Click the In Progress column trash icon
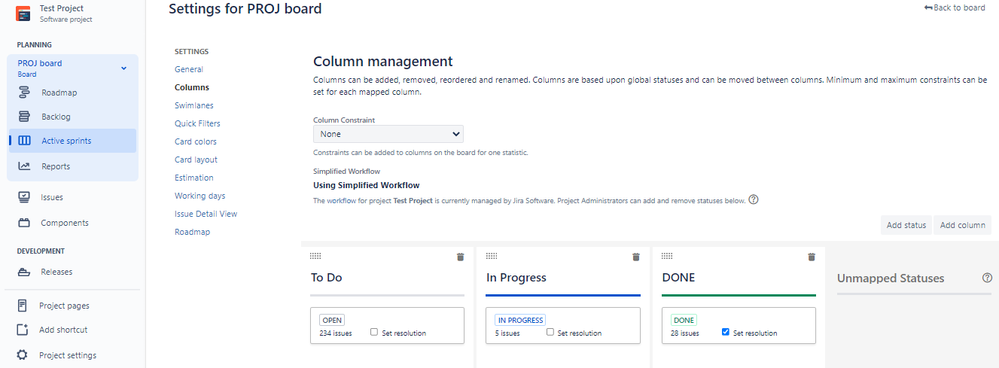999x368 pixels. (635, 257)
